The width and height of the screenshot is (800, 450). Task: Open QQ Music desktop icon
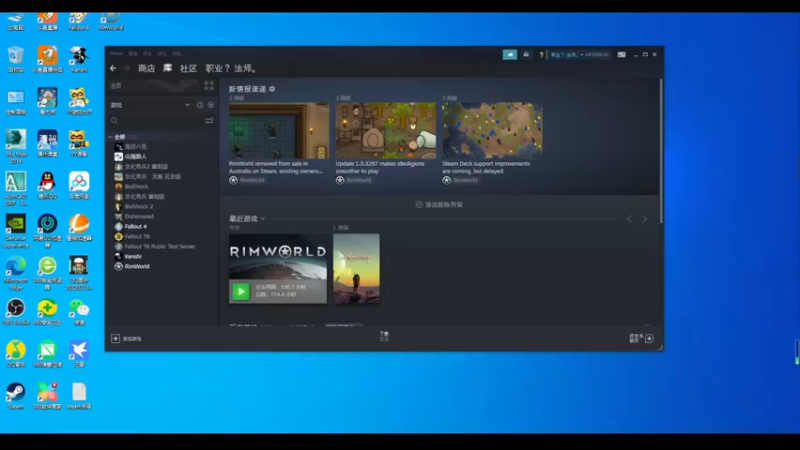[x=16, y=354]
